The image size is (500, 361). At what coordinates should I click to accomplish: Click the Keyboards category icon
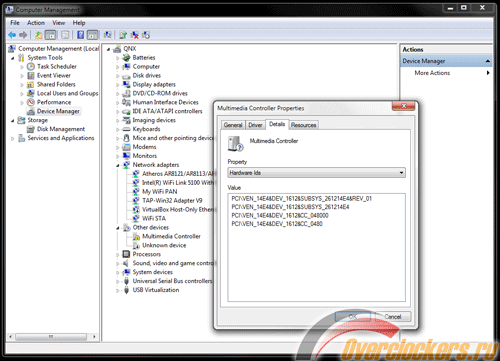[x=126, y=129]
